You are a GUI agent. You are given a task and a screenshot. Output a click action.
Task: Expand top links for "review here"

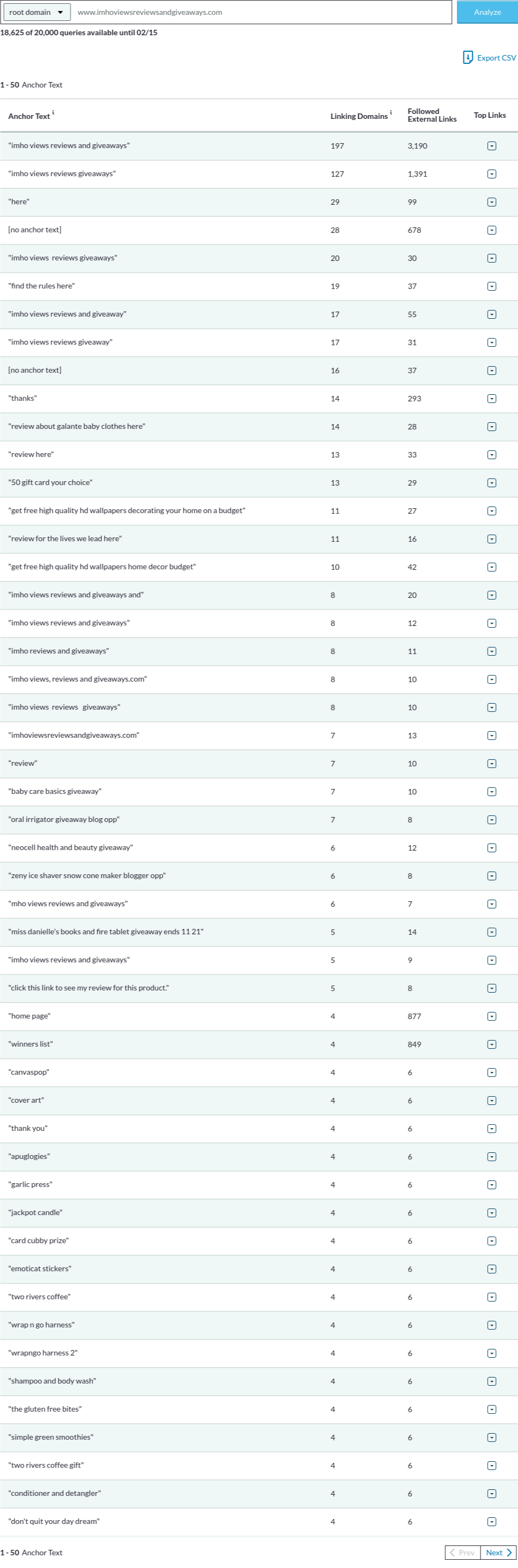pos(491,455)
